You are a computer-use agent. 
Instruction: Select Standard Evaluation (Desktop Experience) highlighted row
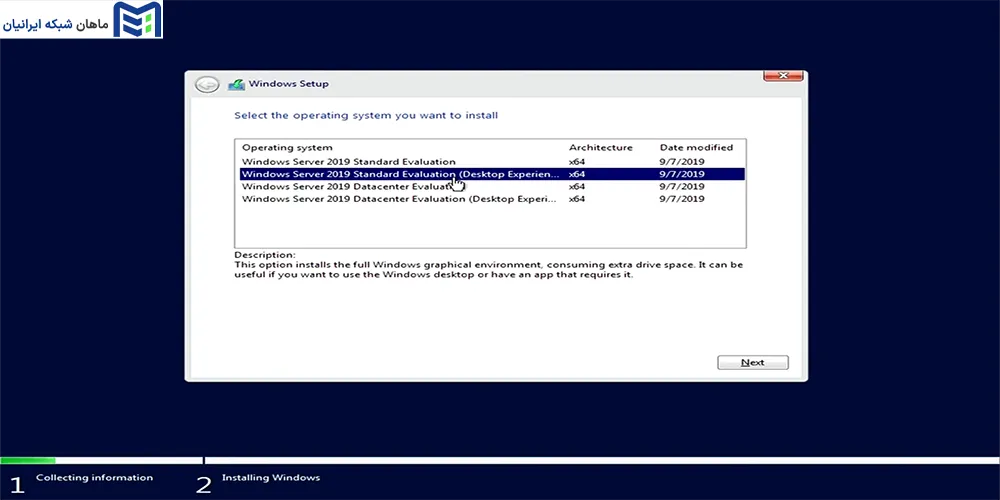tap(492, 174)
